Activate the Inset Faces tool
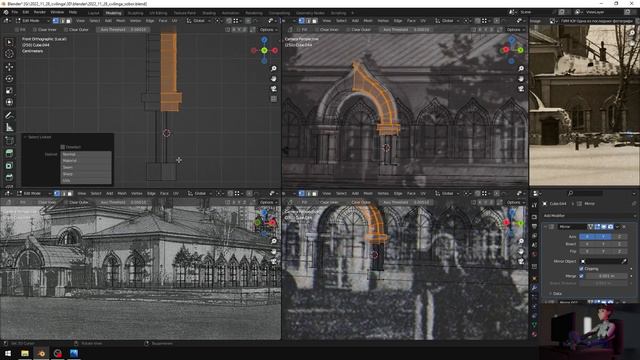This screenshot has height=360, width=640. 9,165
